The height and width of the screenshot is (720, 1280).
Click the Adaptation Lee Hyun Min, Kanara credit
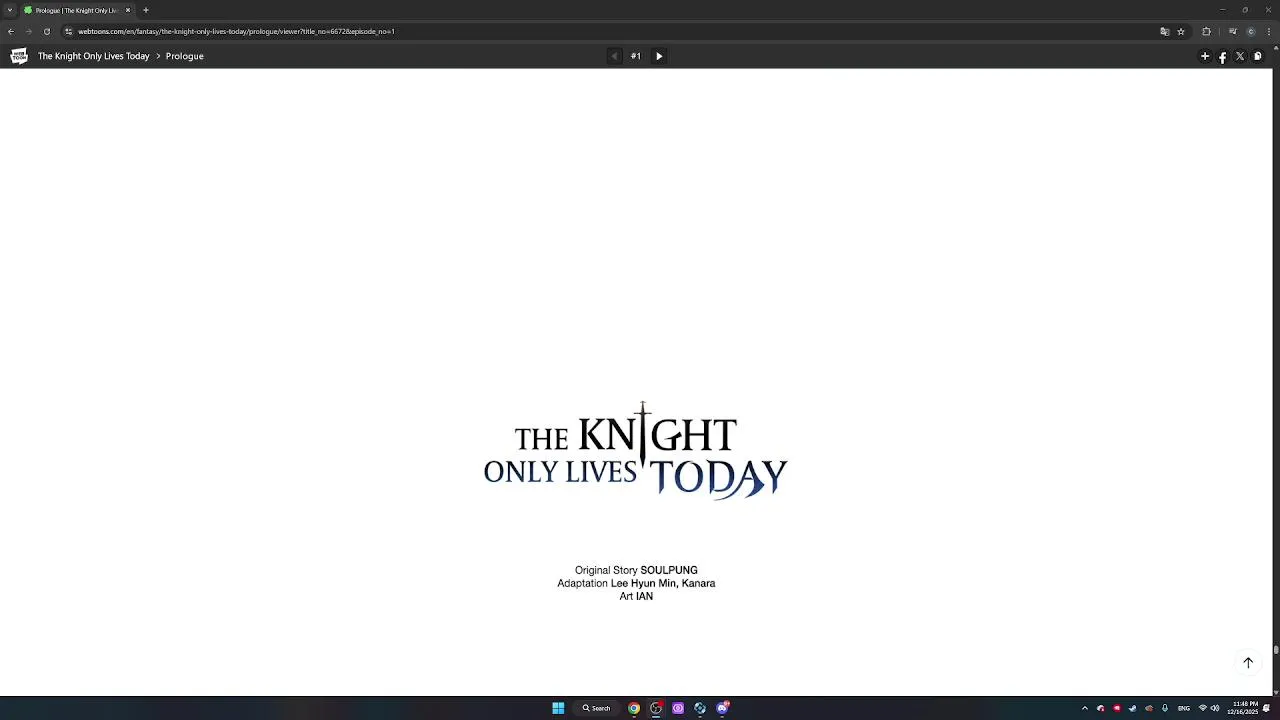[x=636, y=583]
